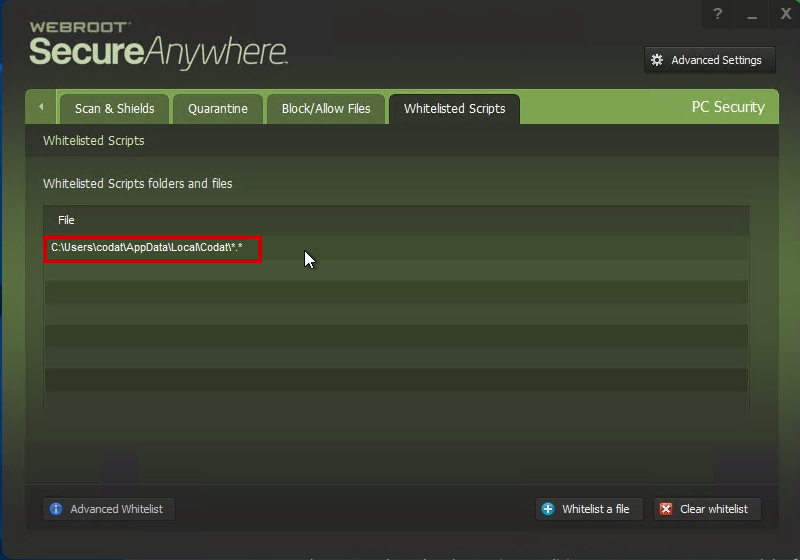The image size is (800, 560).
Task: Minimize the SecureAnywhere window
Action: tap(752, 14)
